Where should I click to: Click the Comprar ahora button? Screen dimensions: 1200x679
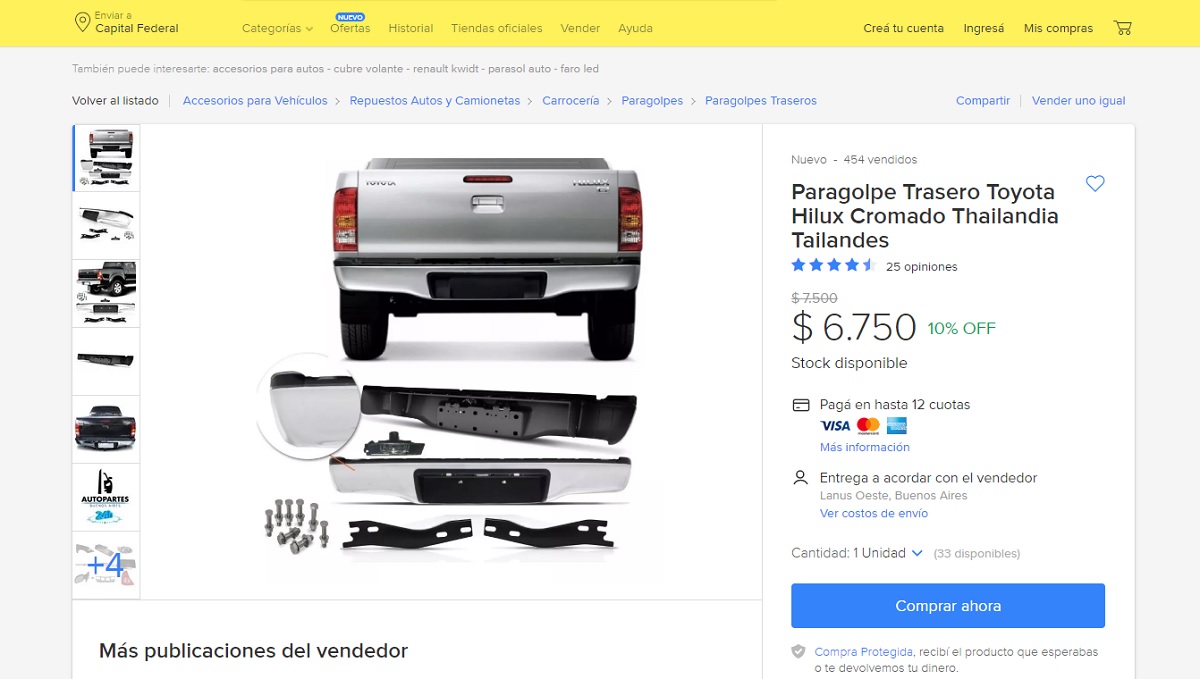click(948, 606)
